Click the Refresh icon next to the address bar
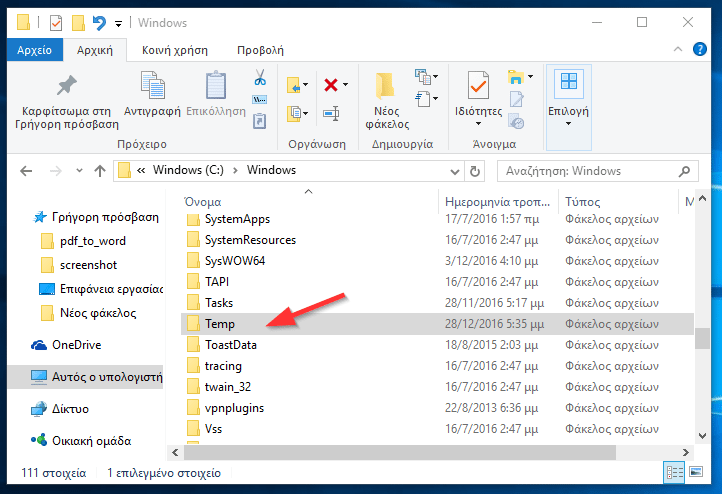This screenshot has width=722, height=494. [475, 171]
